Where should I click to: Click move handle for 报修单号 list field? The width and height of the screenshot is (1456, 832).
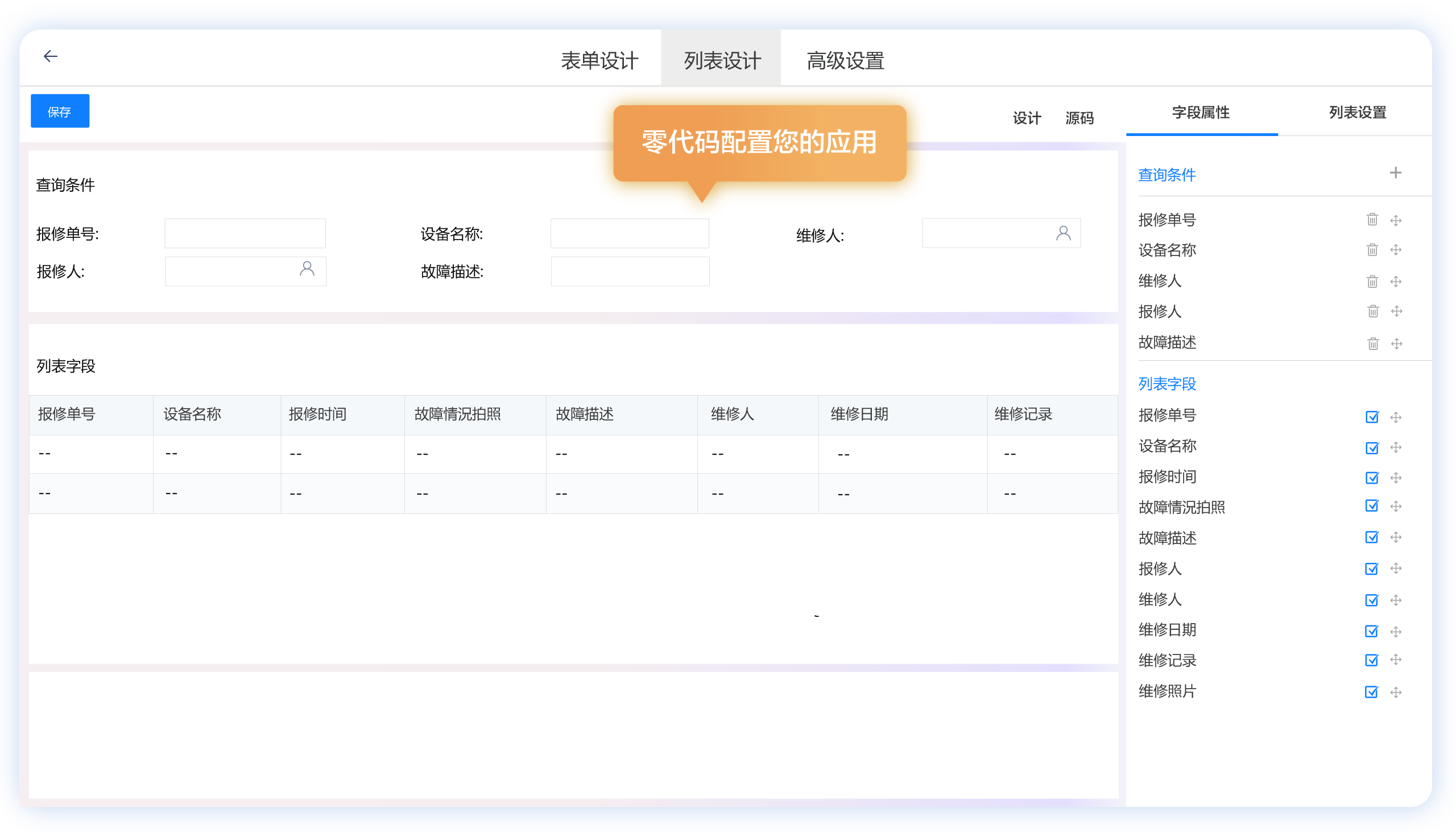click(x=1396, y=417)
